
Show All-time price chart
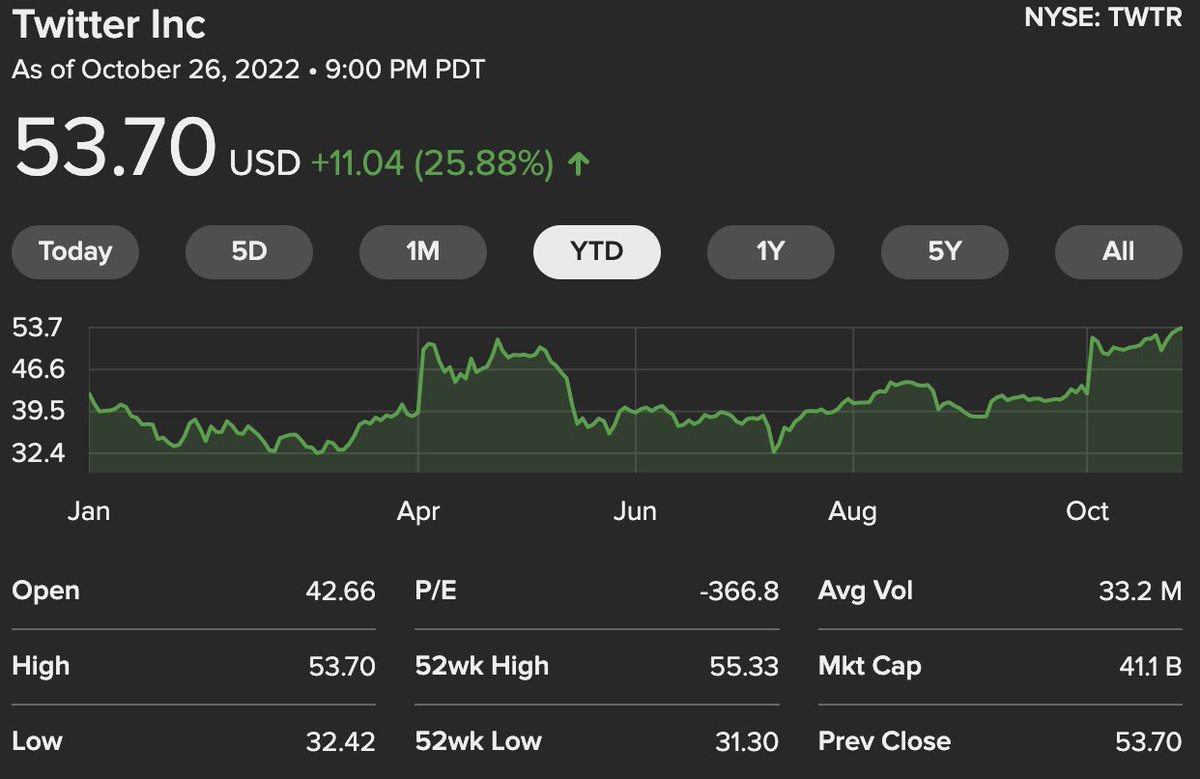point(1118,251)
